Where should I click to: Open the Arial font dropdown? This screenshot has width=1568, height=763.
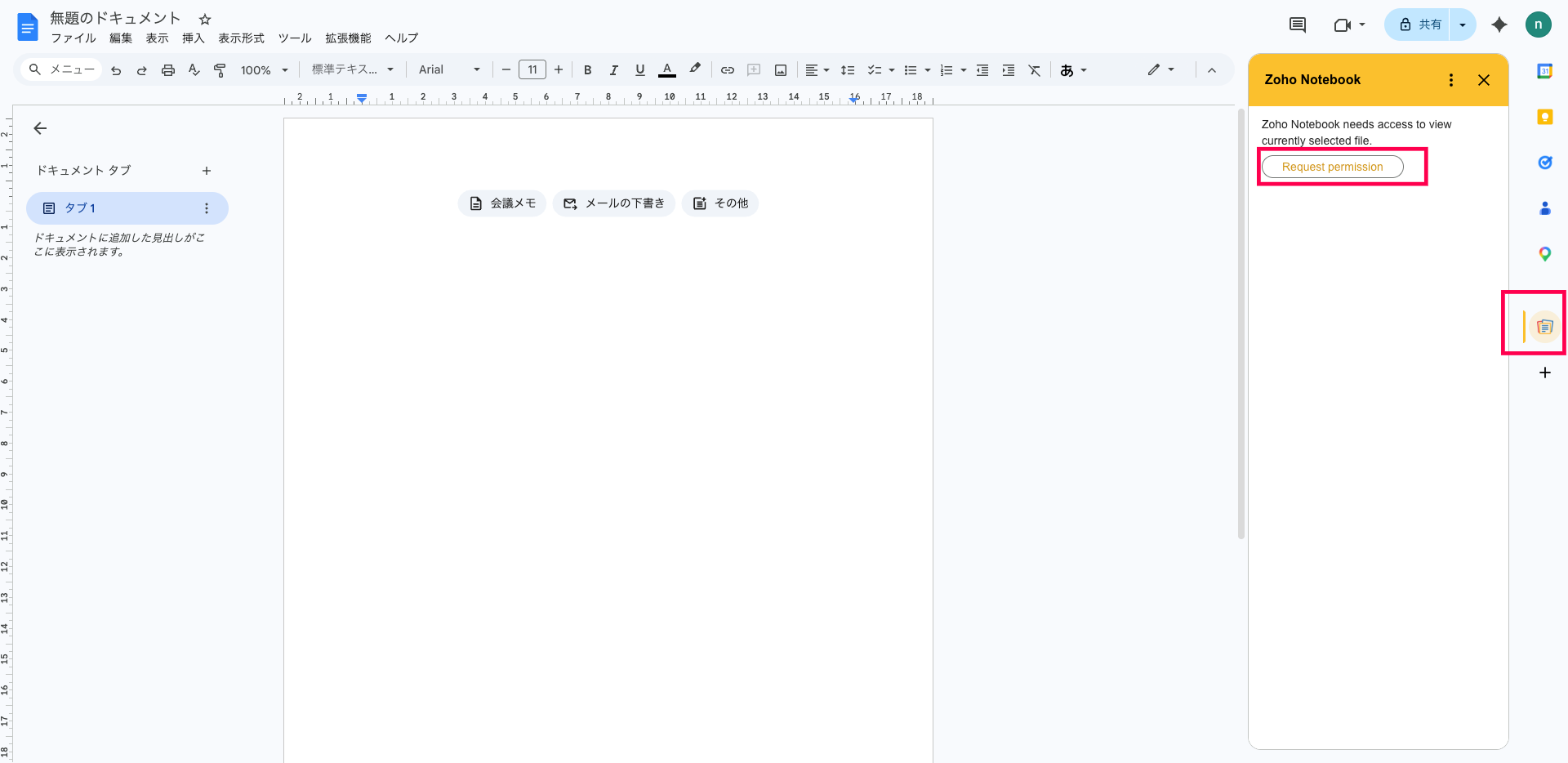448,70
